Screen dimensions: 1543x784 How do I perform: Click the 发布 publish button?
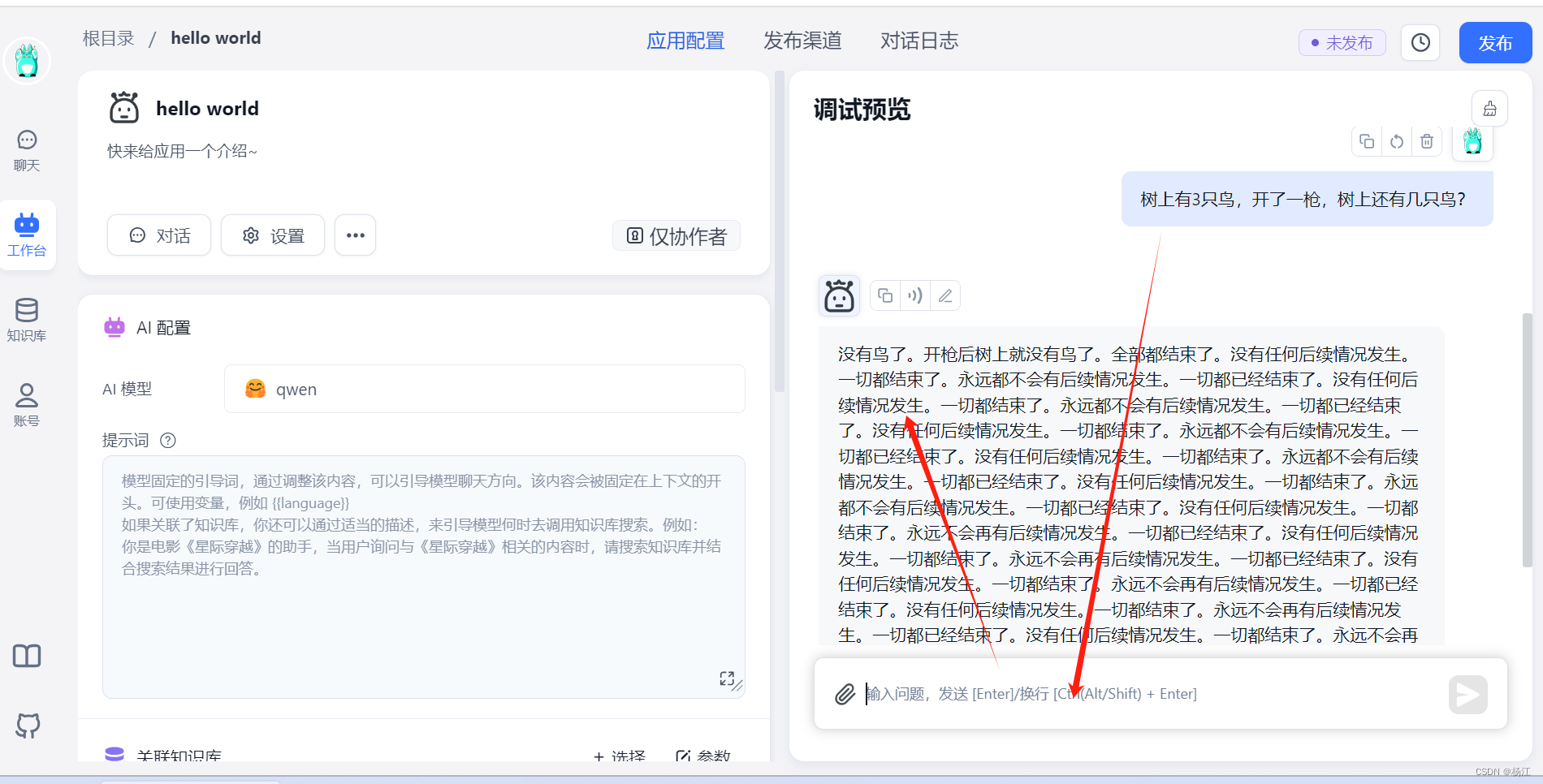point(1495,42)
